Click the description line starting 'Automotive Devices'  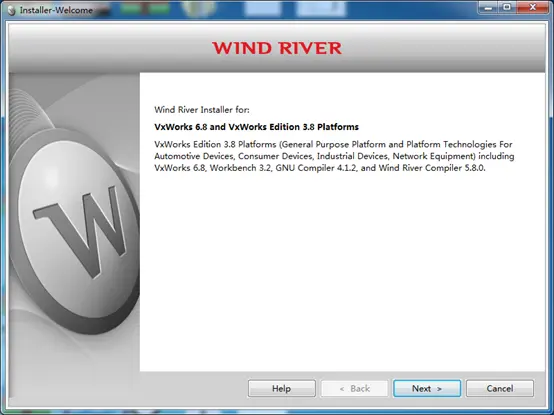click(334, 156)
